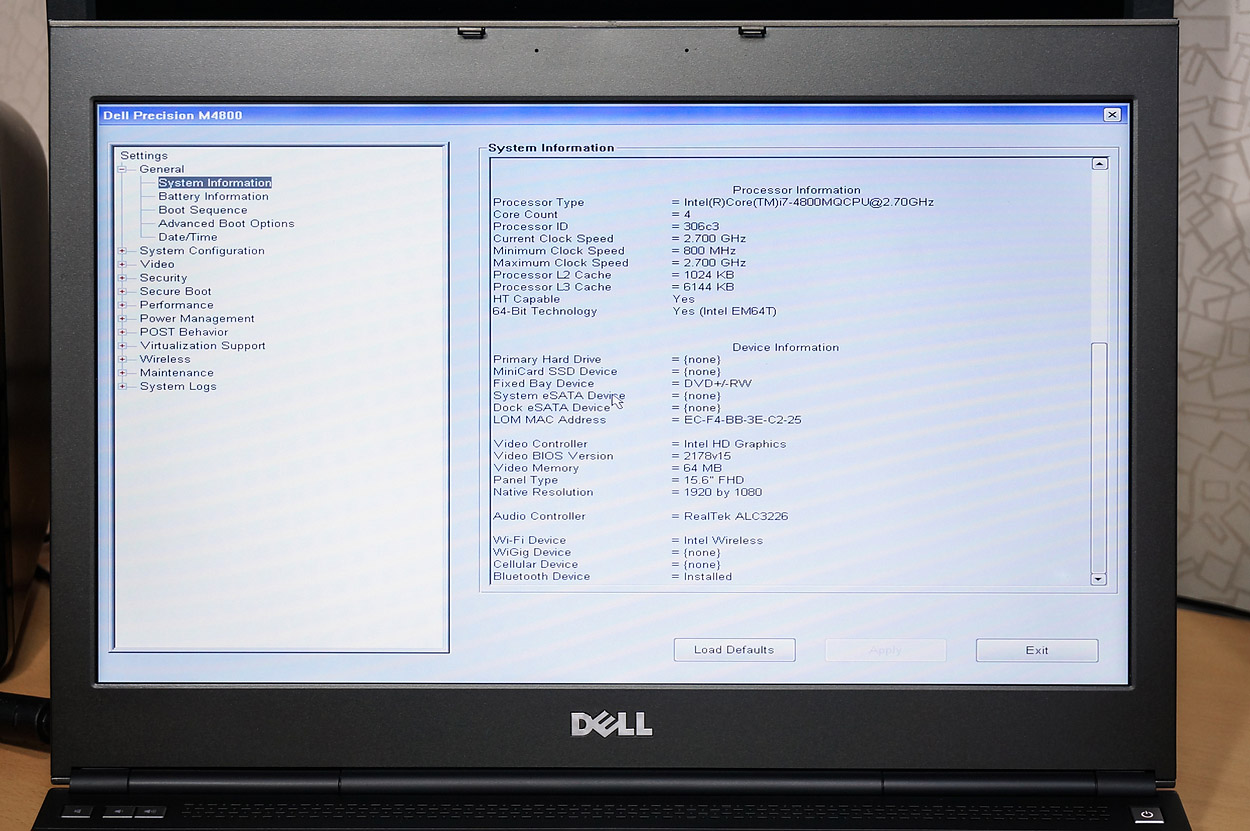Click the scrollbar down arrow in System Information
Image resolution: width=1250 pixels, height=831 pixels.
(x=1099, y=579)
